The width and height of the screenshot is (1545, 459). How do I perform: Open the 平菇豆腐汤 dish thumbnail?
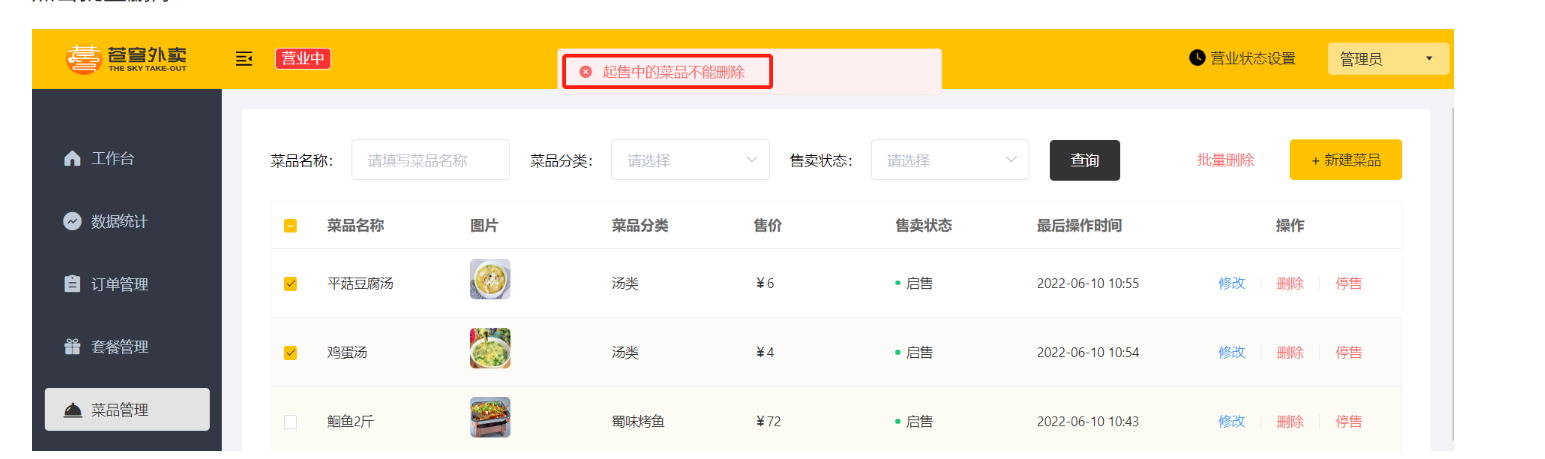[490, 279]
